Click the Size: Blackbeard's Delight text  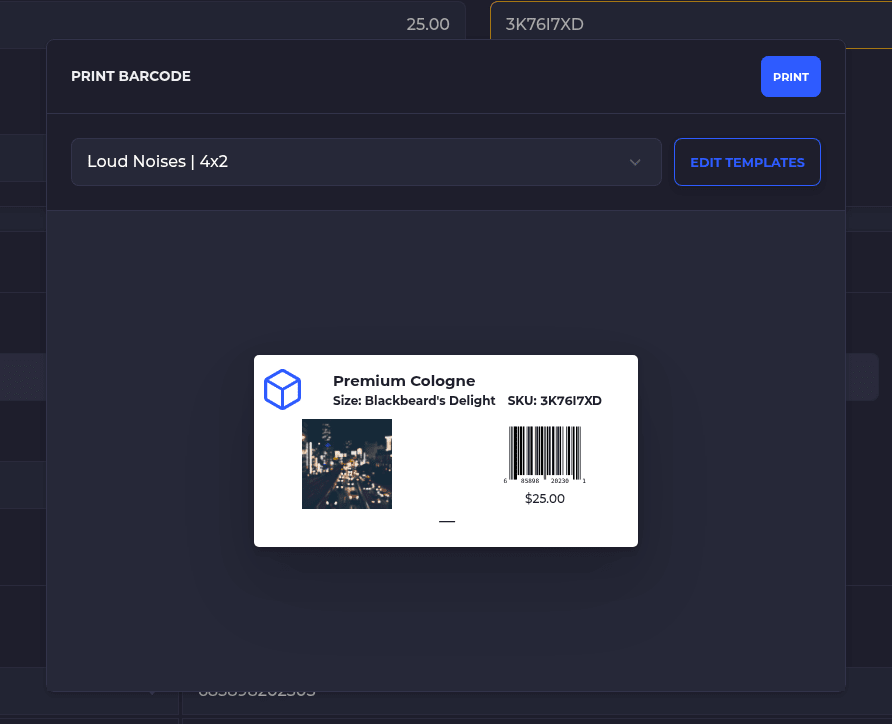click(414, 400)
